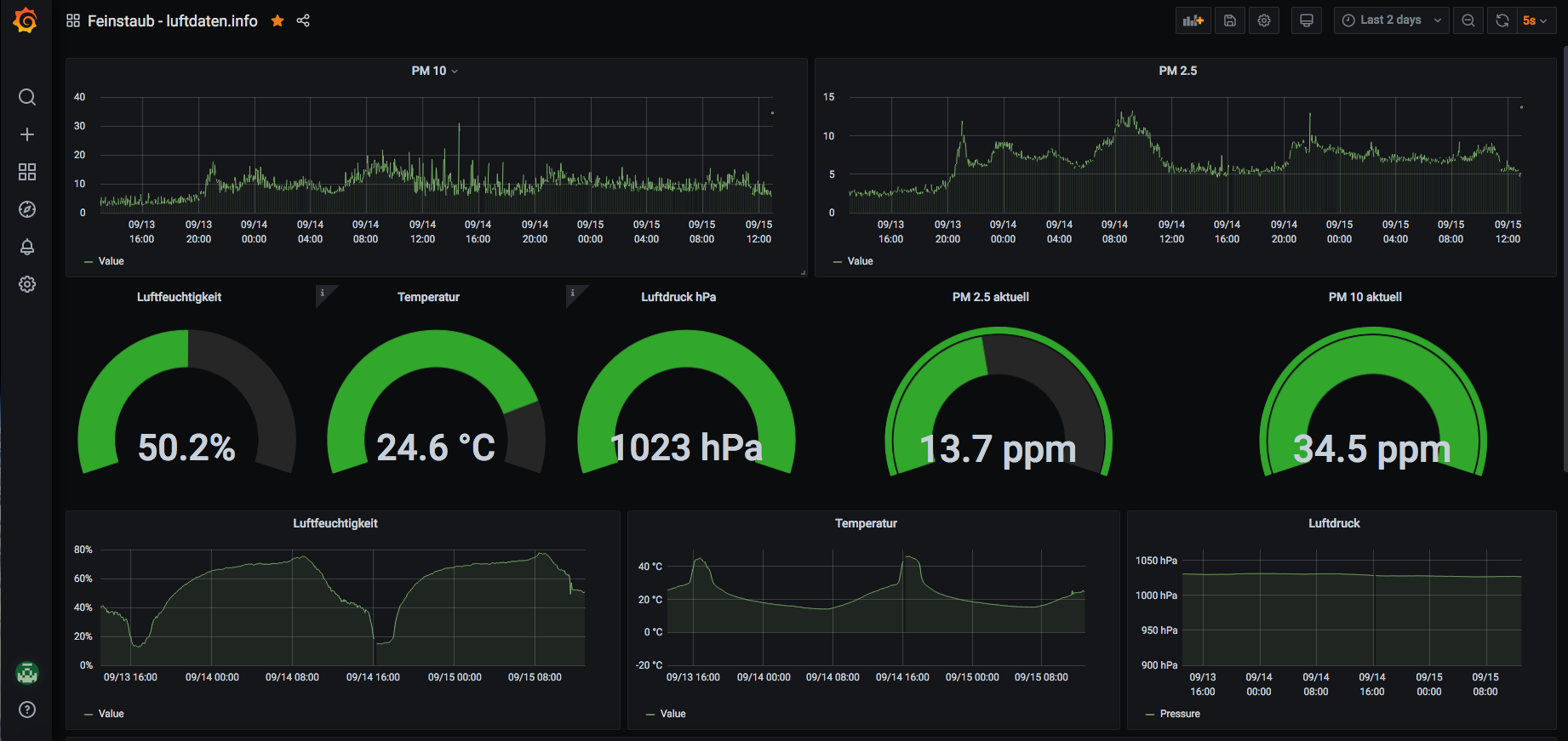Image resolution: width=1568 pixels, height=741 pixels.
Task: Click the Create plus icon in sidebar
Action: coord(27,134)
